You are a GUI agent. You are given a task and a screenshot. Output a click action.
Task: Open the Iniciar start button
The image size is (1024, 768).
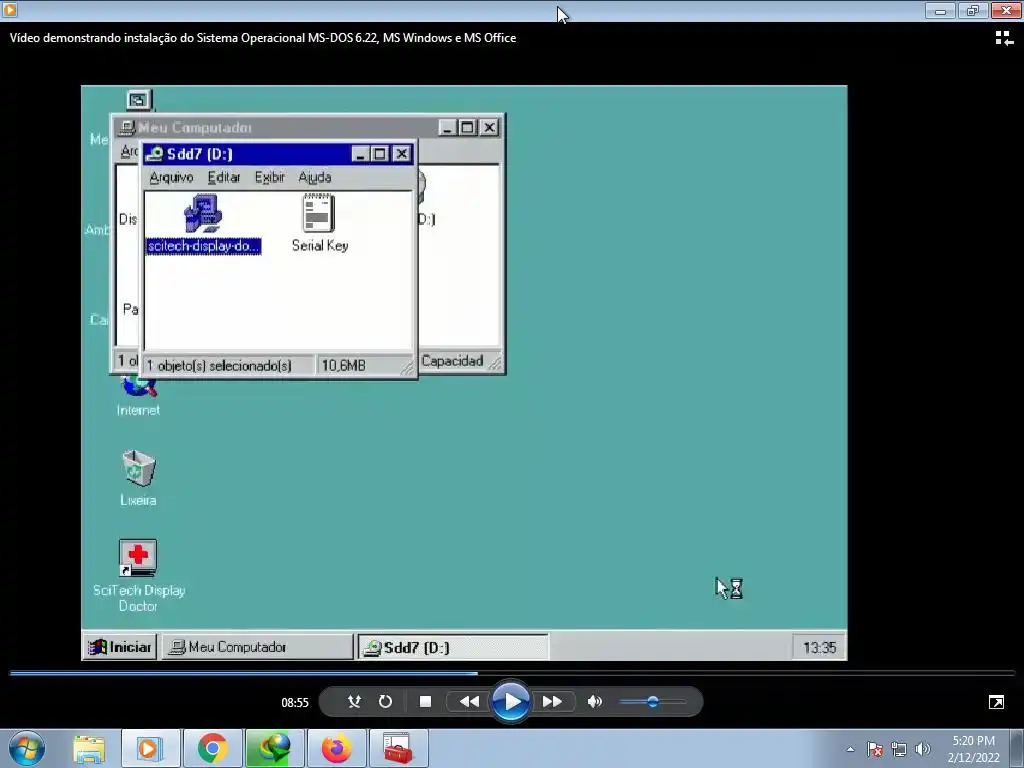120,647
